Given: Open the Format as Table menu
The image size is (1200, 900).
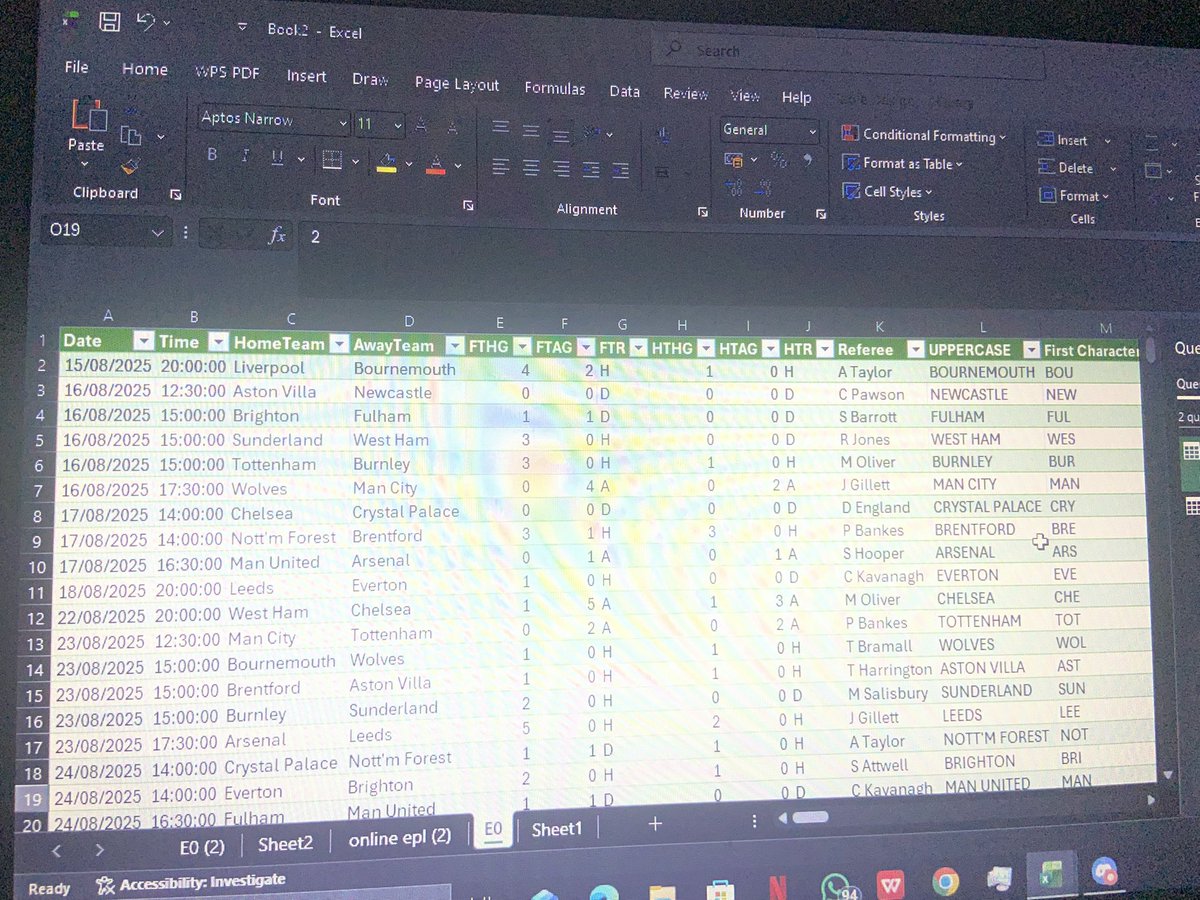Looking at the screenshot, I should click(x=902, y=163).
